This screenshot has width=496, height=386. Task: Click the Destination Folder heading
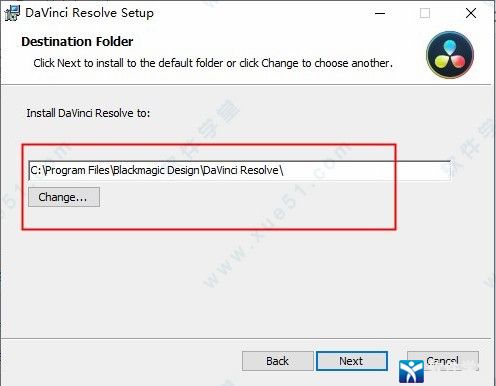(77, 42)
